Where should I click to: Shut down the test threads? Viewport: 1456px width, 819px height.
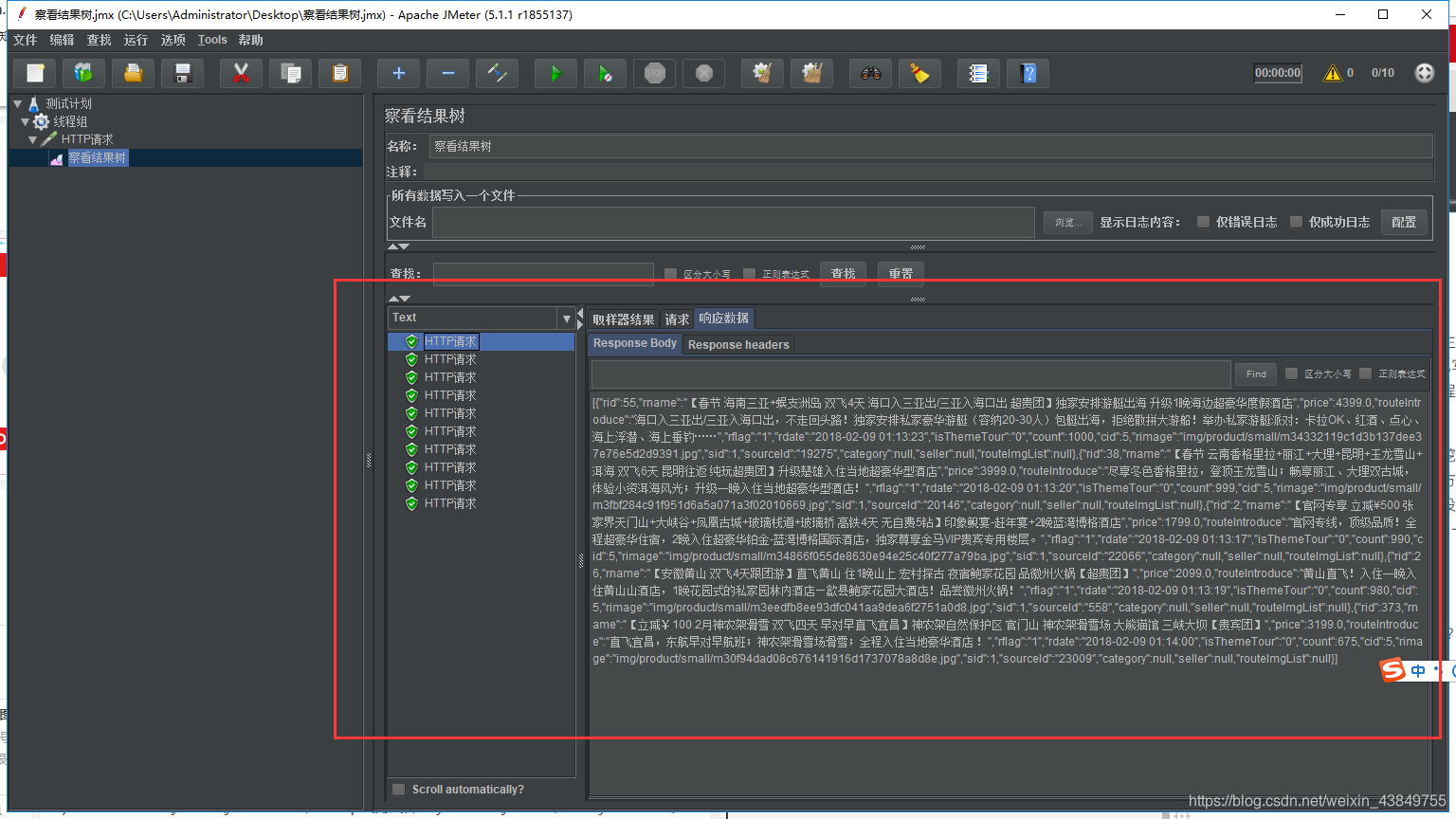(x=704, y=73)
